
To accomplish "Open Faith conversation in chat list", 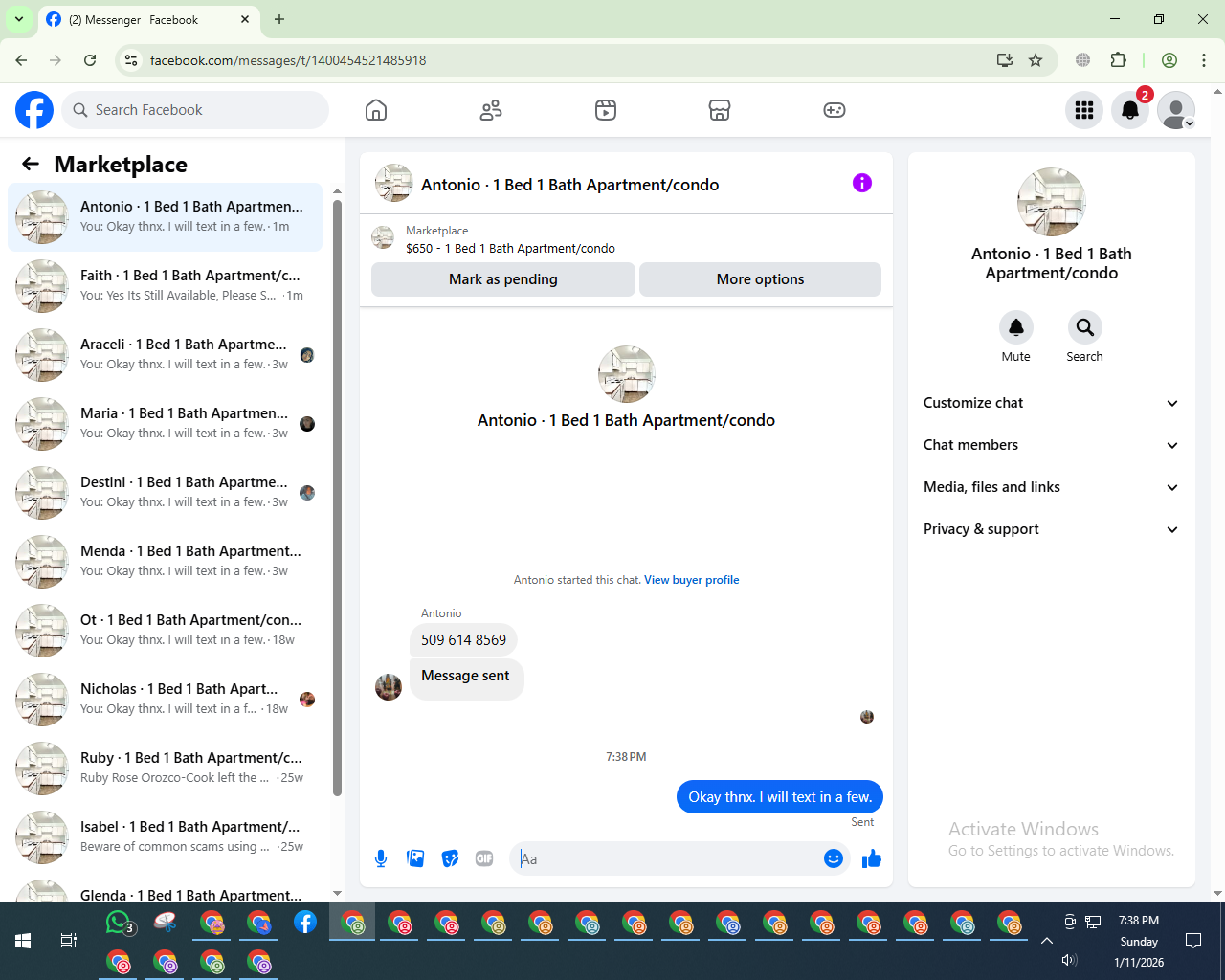I will pos(165,286).
